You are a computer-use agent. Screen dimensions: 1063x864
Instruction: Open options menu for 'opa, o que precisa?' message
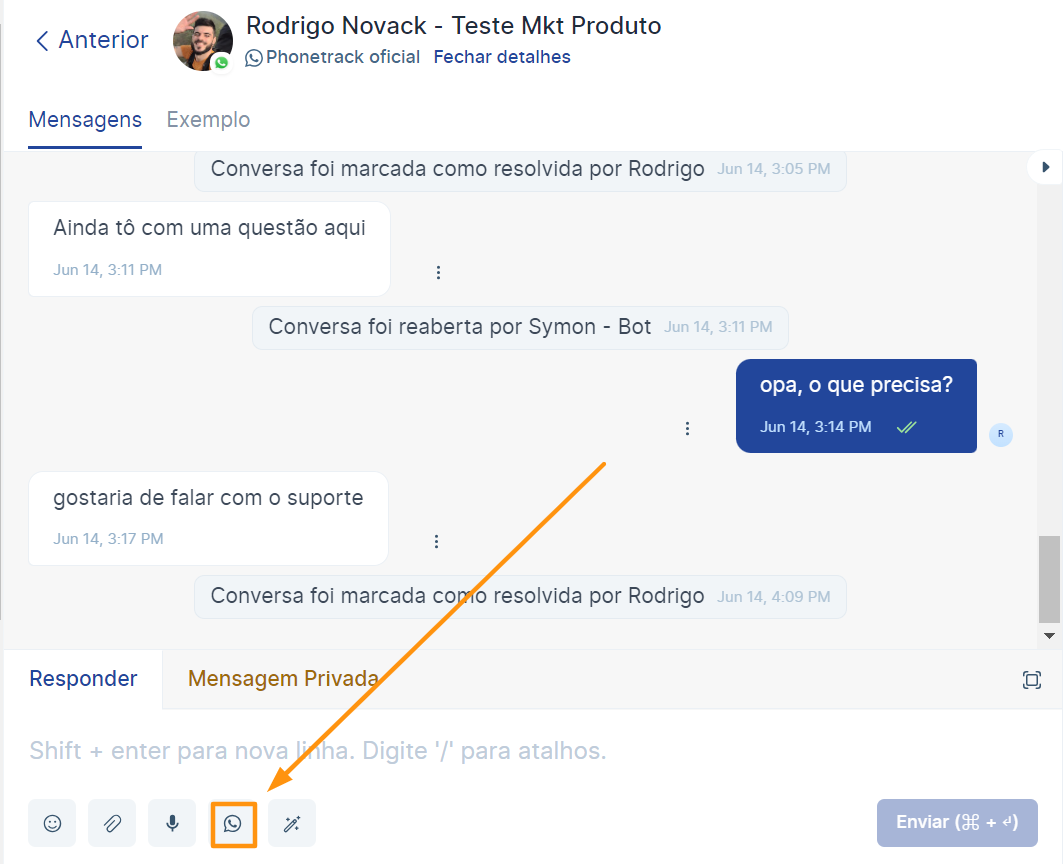(687, 428)
